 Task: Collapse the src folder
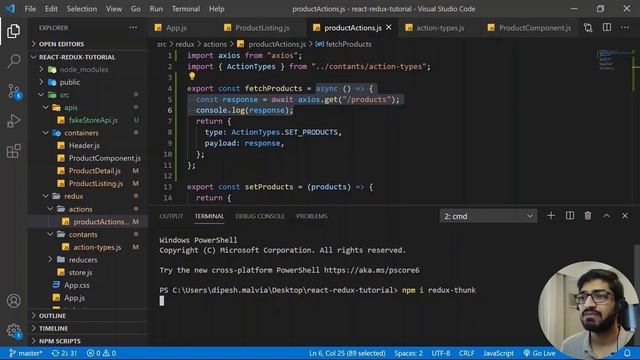[88, 95]
